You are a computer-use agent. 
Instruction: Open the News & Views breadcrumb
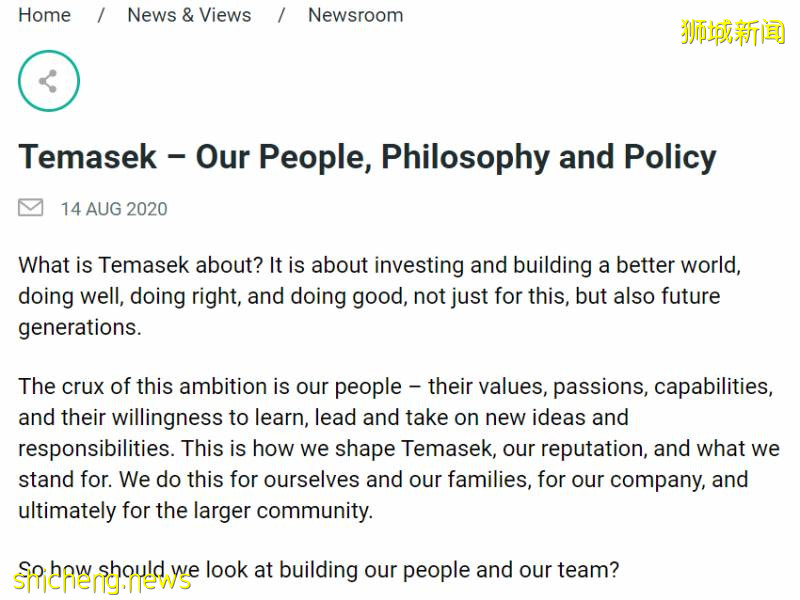tap(189, 15)
